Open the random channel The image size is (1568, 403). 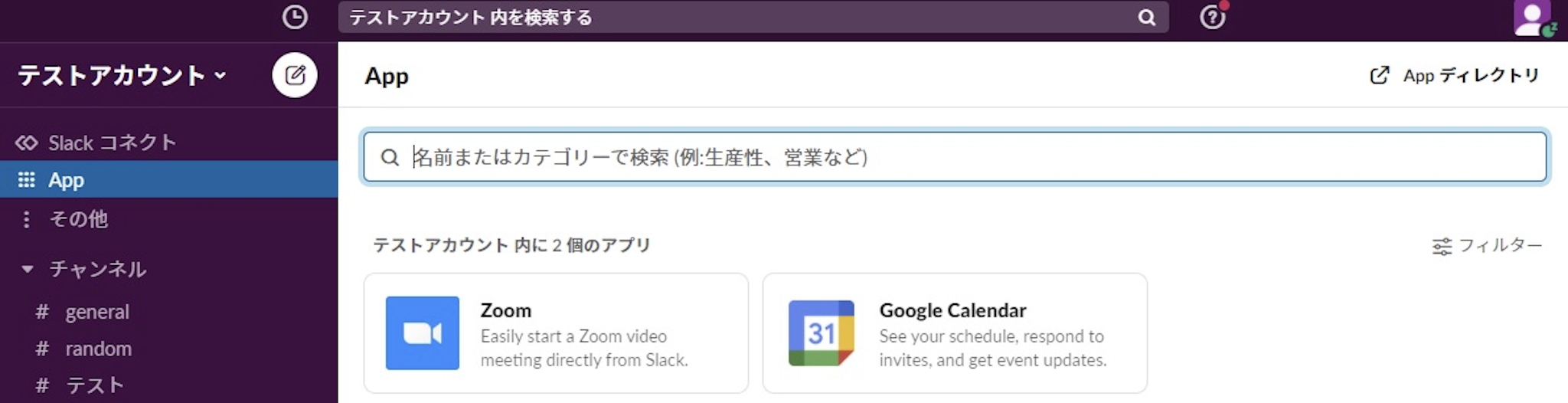point(98,349)
